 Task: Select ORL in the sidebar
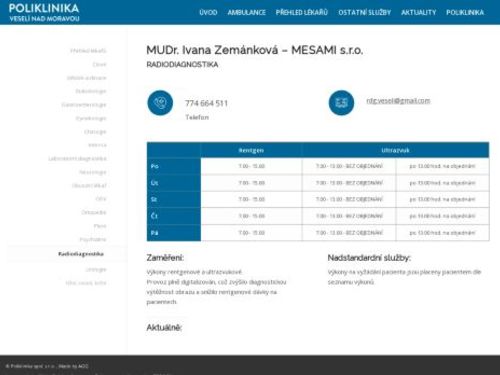click(101, 199)
